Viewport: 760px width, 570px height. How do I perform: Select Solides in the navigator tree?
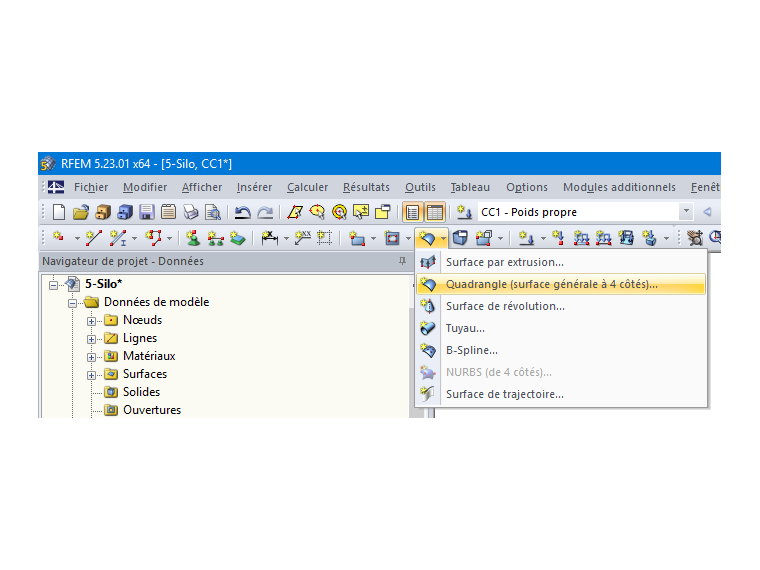(141, 392)
